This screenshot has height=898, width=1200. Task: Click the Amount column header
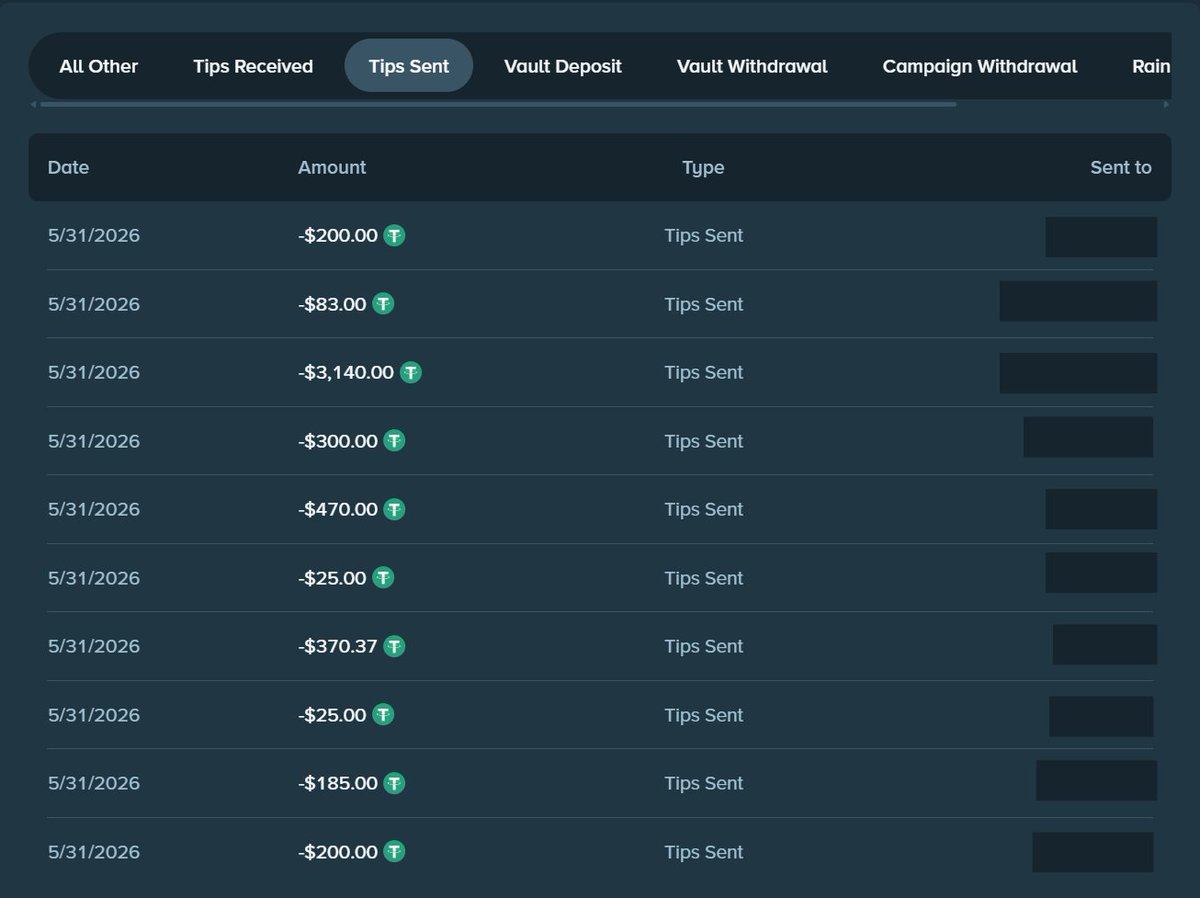pyautogui.click(x=332, y=168)
